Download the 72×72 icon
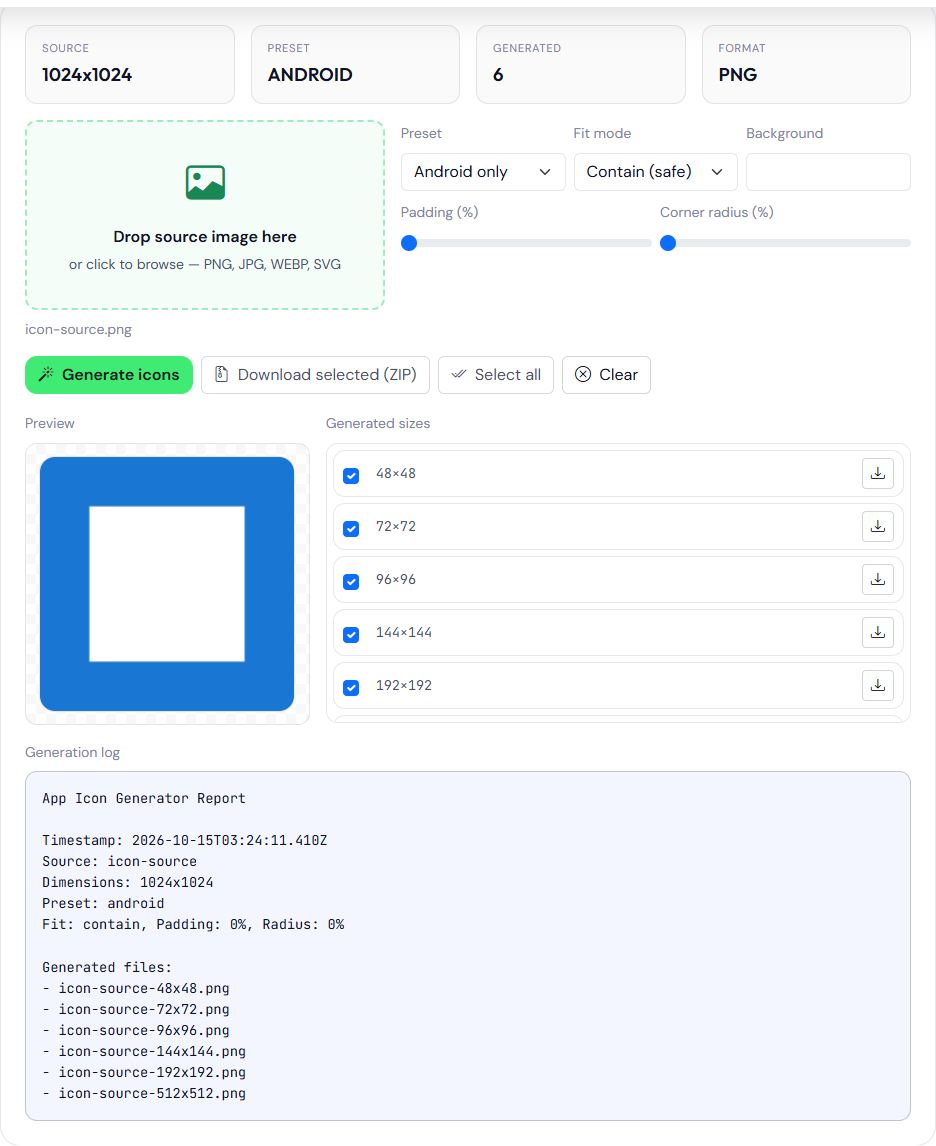 [x=878, y=526]
